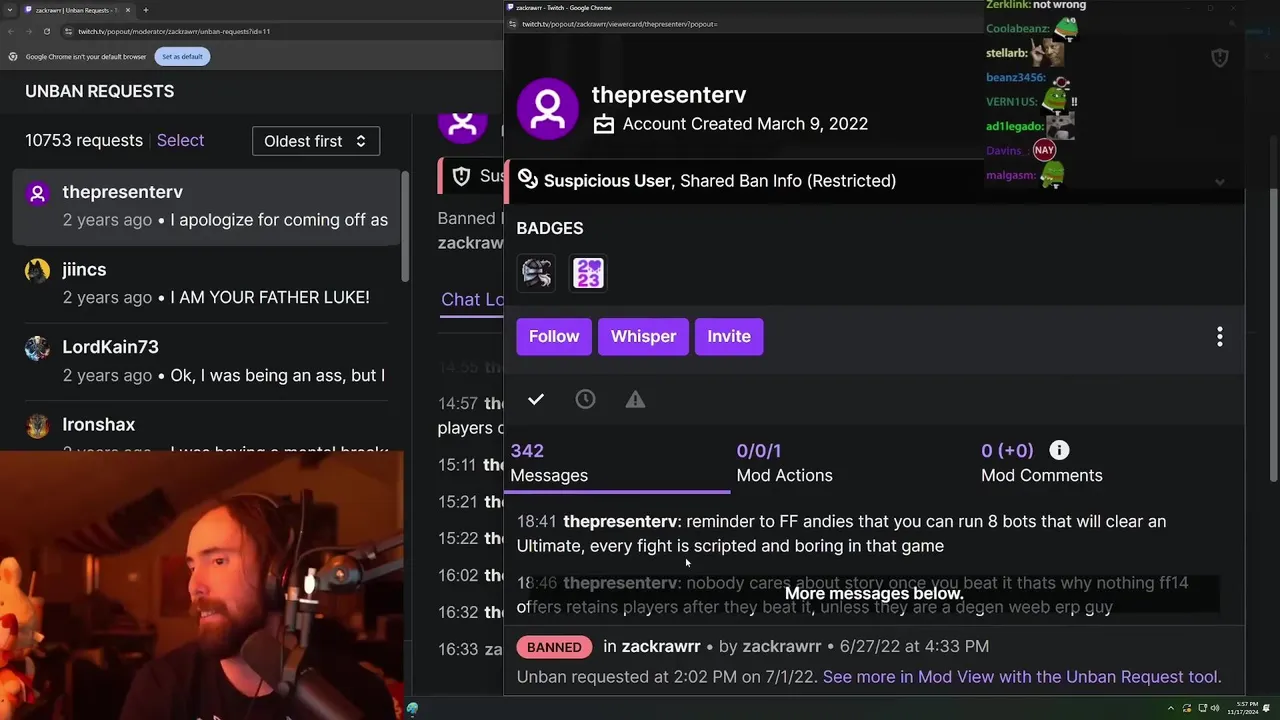Select jiincs unban request row

(x=205, y=284)
